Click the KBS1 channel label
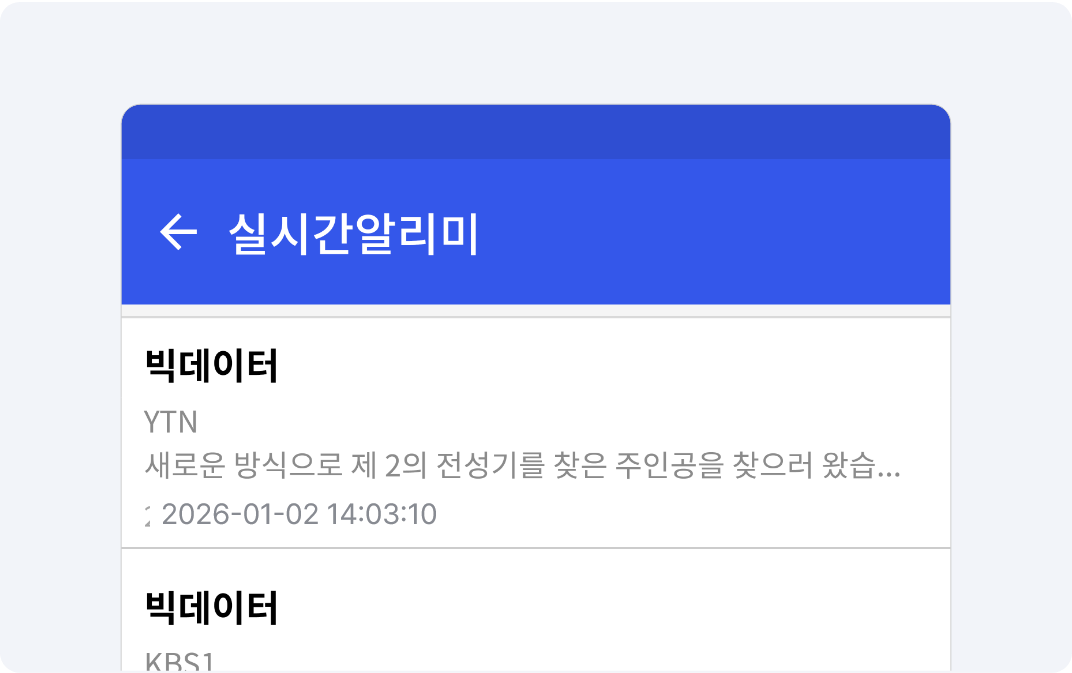 click(x=177, y=660)
